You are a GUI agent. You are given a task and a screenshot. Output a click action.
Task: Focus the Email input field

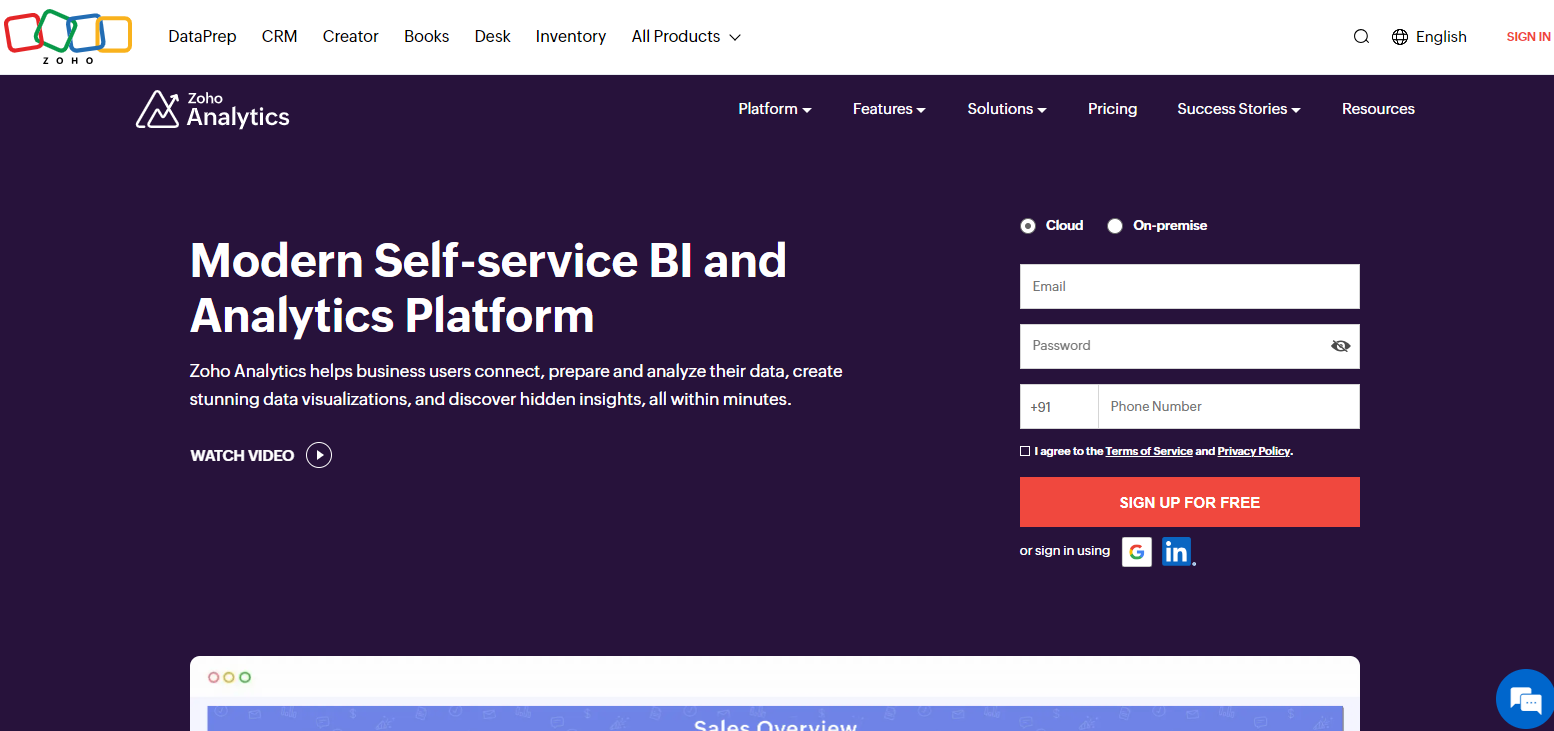[1190, 287]
